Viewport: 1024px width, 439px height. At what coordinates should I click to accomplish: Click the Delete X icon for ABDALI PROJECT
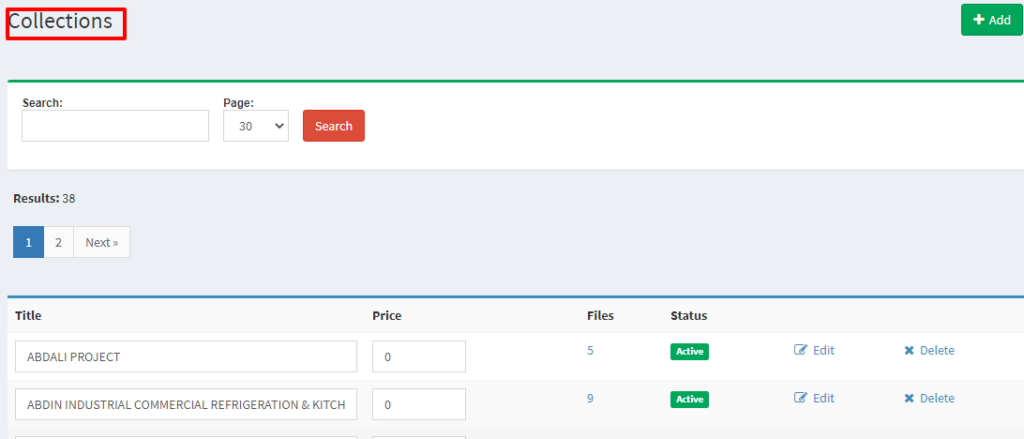908,351
